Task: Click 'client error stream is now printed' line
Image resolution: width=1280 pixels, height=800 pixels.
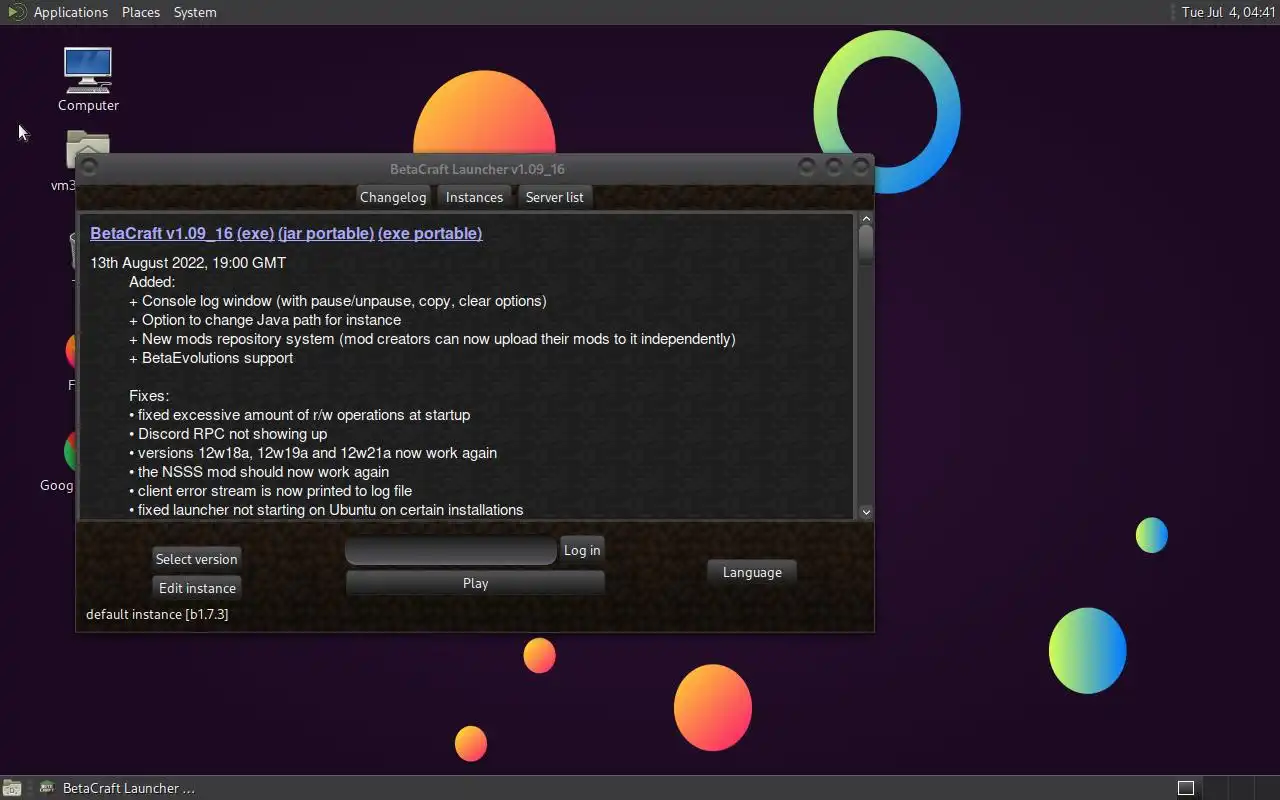Action: [x=270, y=491]
